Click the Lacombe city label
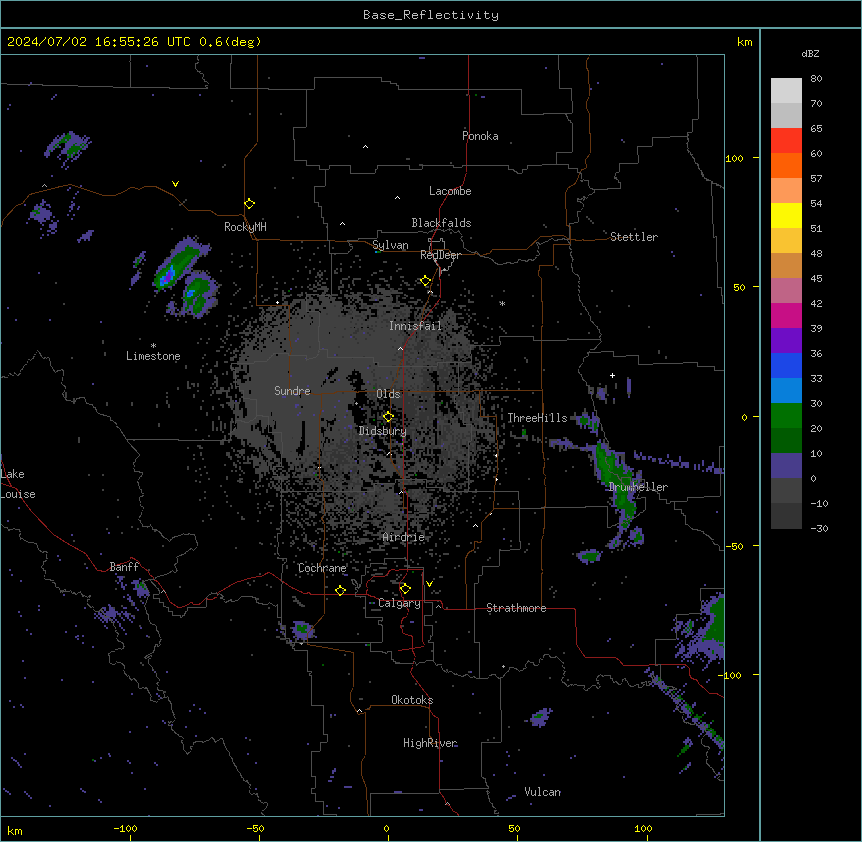Viewport: 862px width, 842px height. (x=450, y=191)
